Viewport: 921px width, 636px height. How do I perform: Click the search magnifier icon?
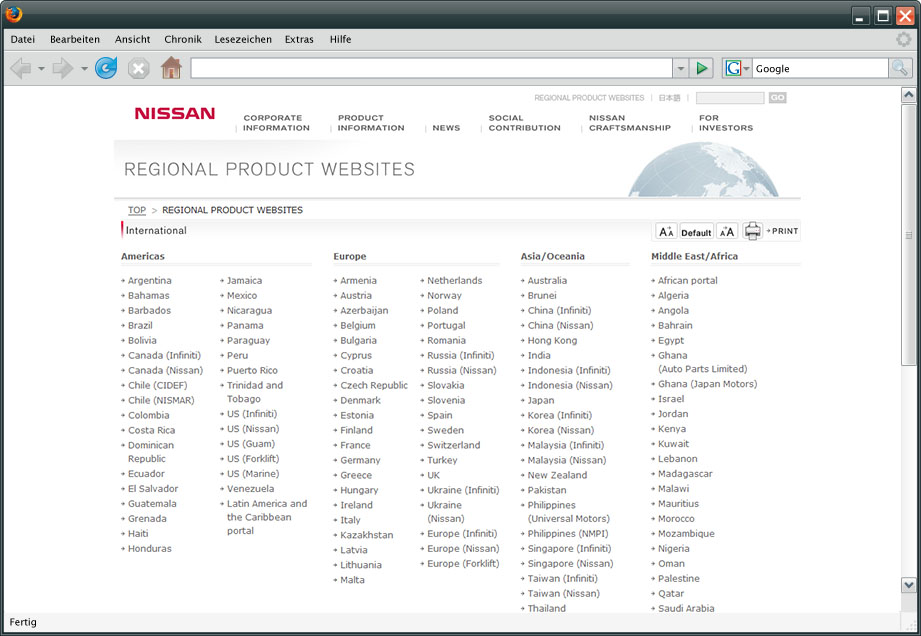pyautogui.click(x=900, y=68)
